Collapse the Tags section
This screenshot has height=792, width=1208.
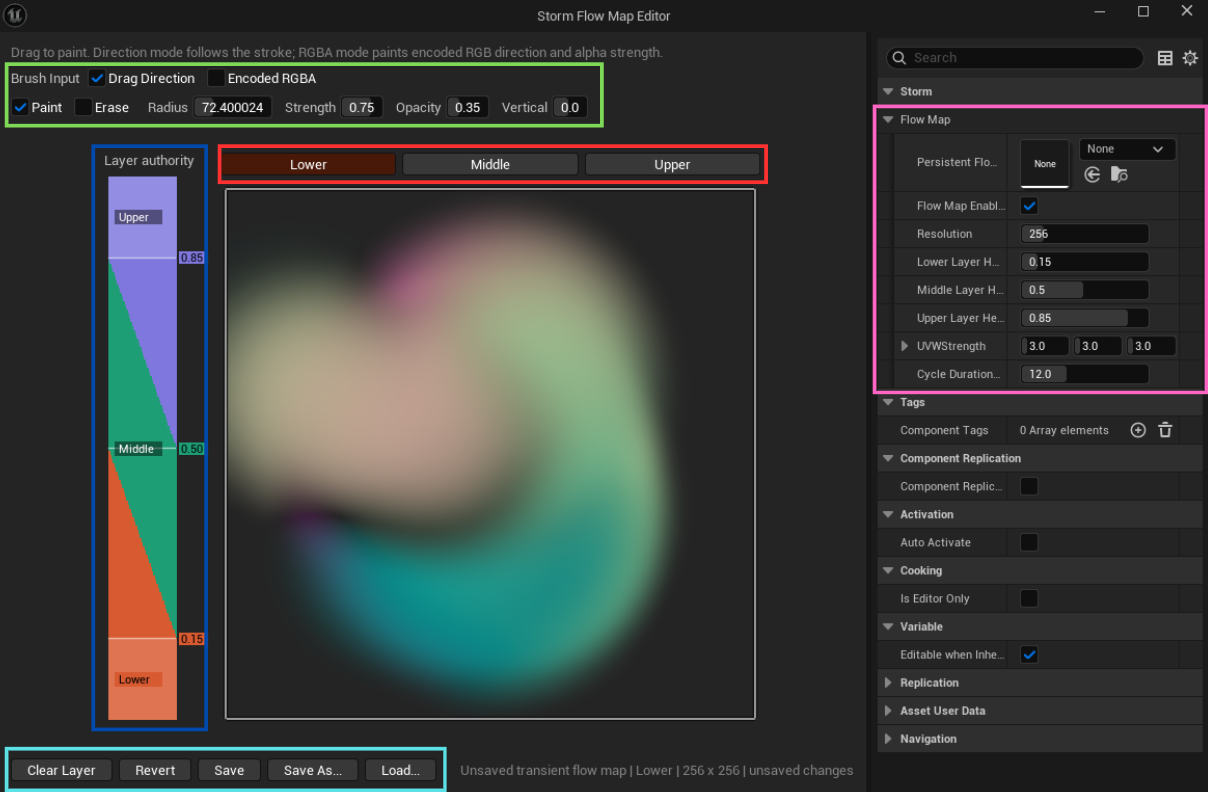tap(888, 402)
